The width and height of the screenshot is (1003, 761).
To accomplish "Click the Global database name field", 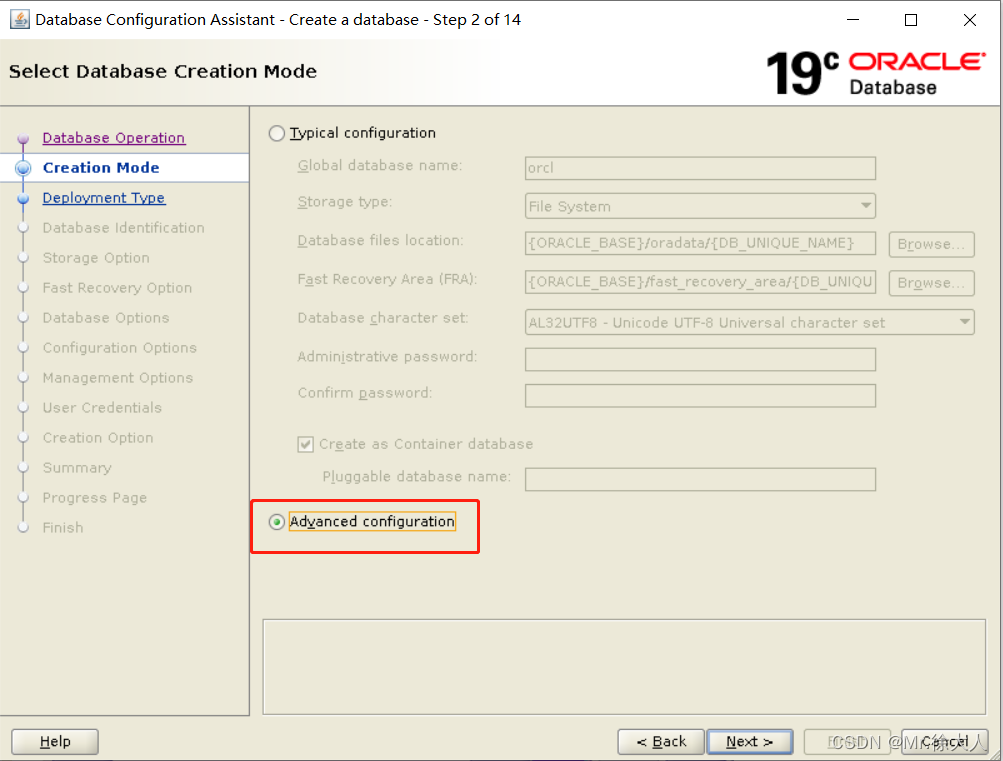I will (x=700, y=168).
